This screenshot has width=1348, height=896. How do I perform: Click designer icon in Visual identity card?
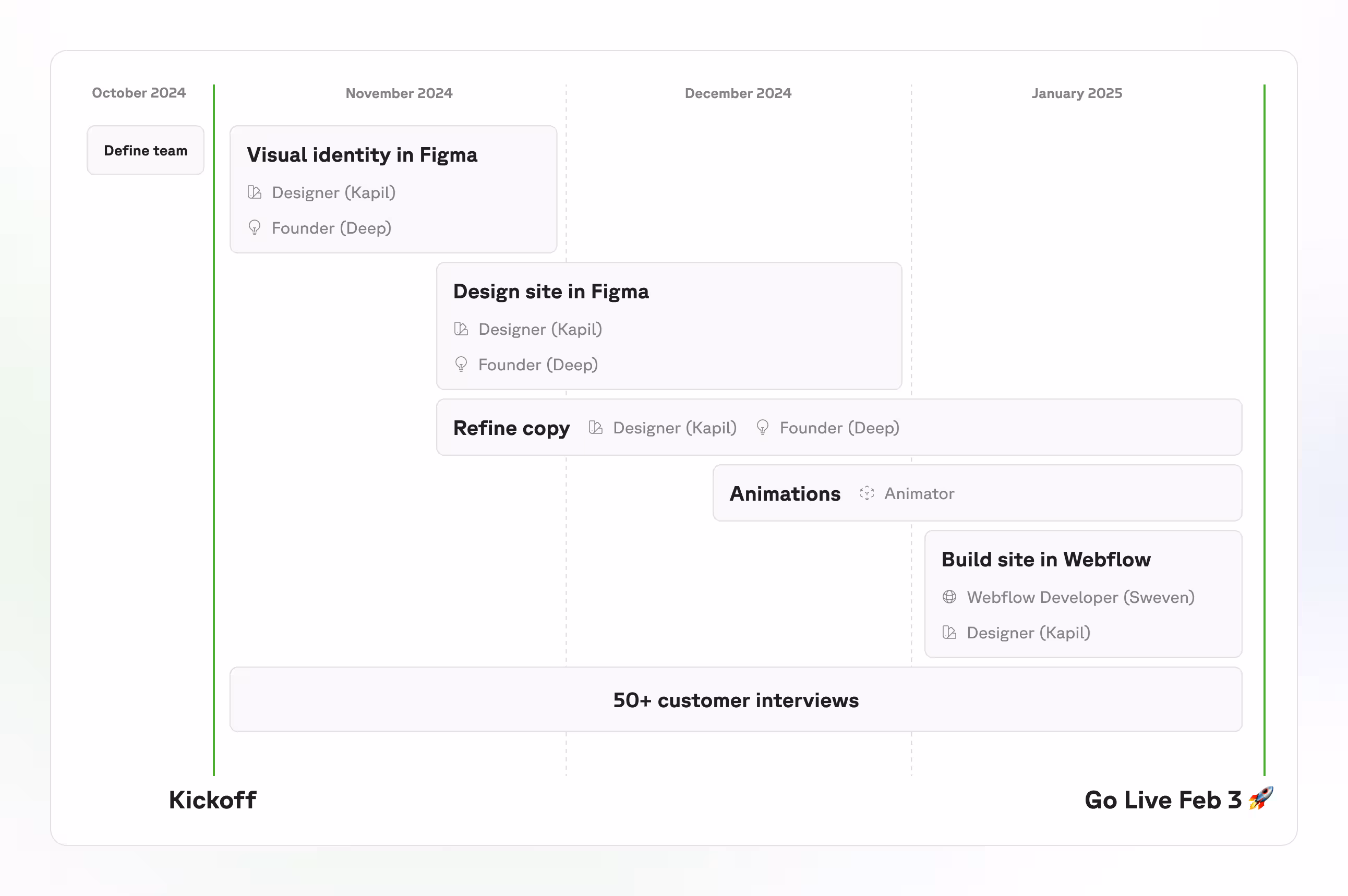pyautogui.click(x=254, y=192)
